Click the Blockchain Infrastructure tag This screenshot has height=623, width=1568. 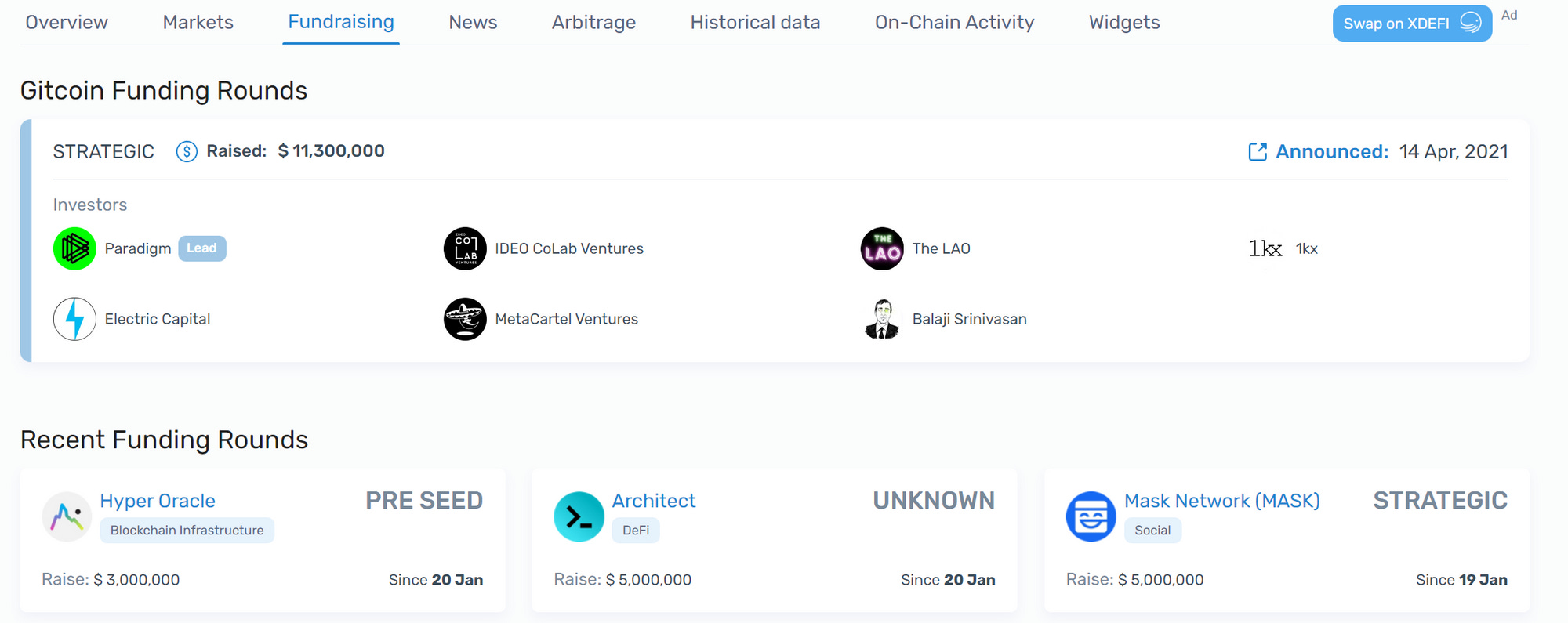tap(187, 531)
